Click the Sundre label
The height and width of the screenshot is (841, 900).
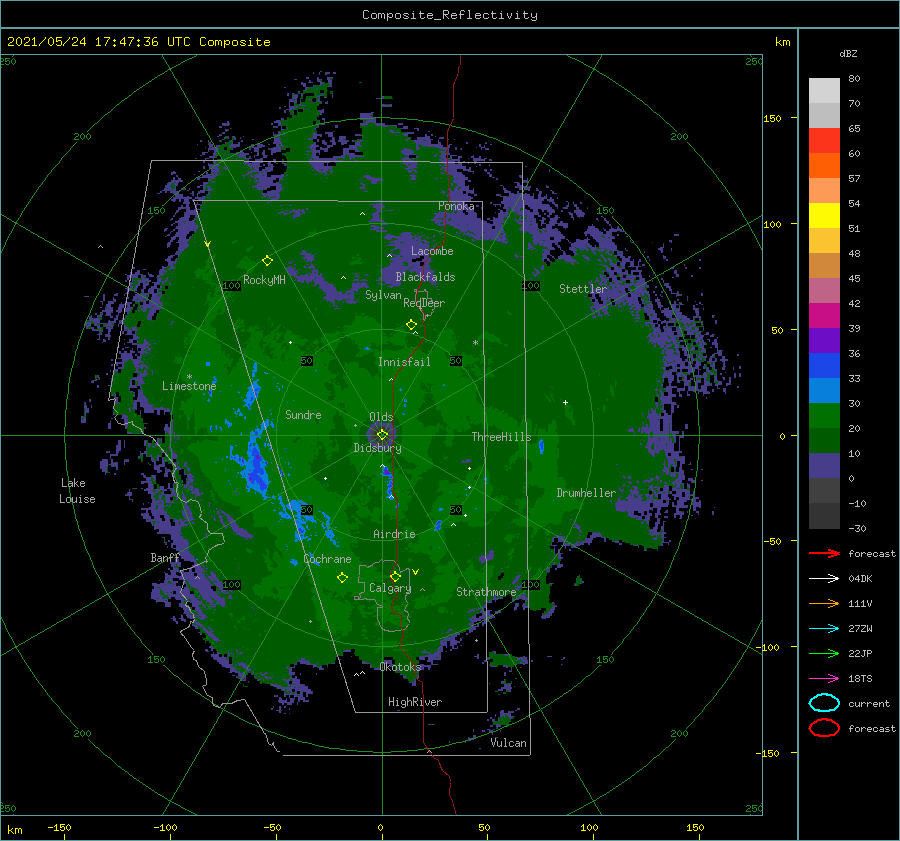[x=303, y=415]
